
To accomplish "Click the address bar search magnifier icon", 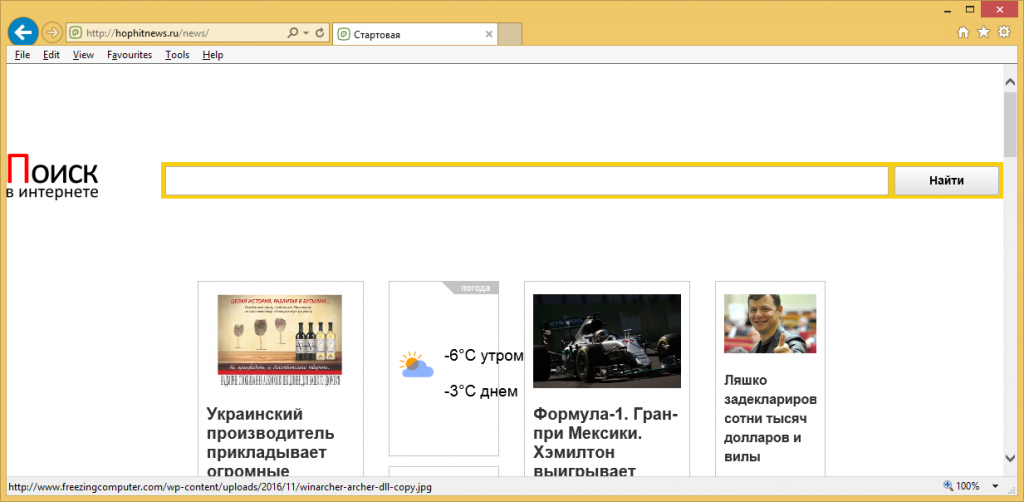I will tap(293, 33).
